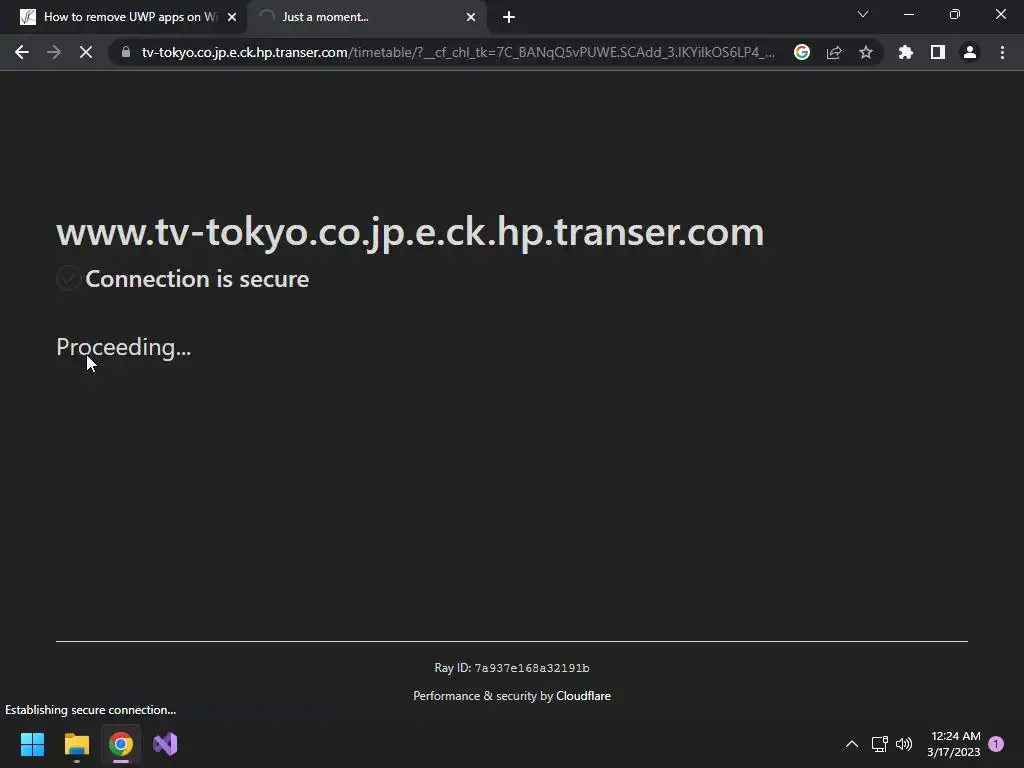Click the Connection is secure text
Screen dimensions: 1024x768
click(197, 279)
